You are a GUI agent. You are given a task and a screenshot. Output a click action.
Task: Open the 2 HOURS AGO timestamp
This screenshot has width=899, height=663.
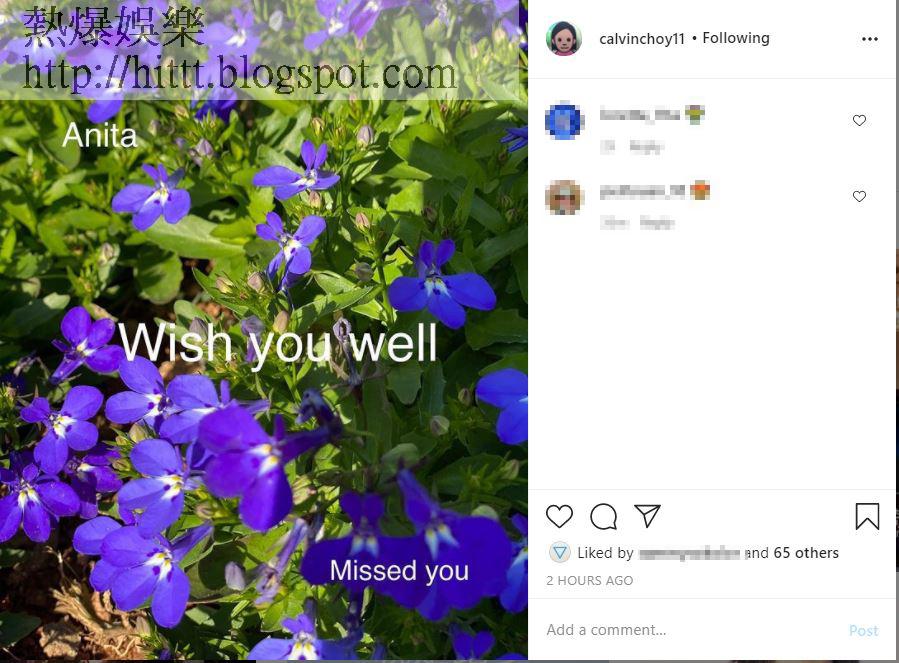pos(589,580)
